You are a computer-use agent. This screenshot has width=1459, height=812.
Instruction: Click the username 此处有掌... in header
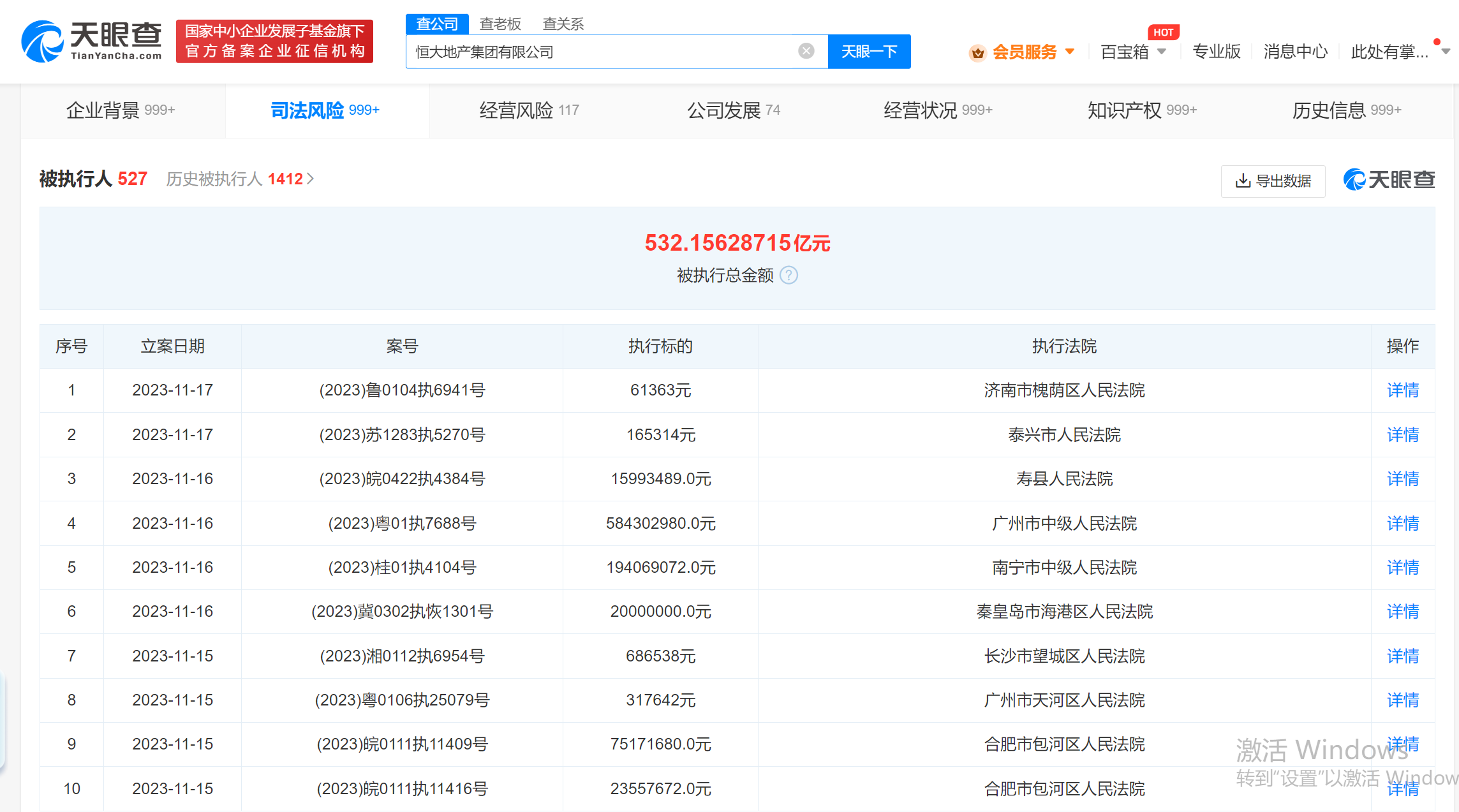pos(1389,52)
